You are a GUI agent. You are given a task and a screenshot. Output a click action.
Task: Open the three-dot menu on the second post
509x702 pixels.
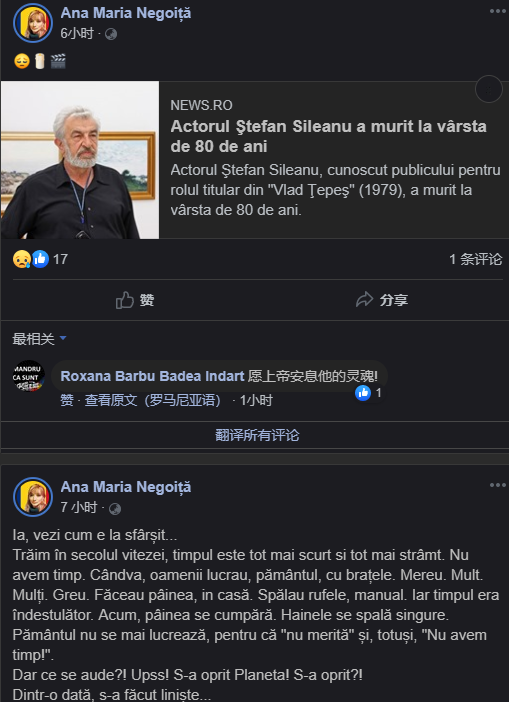497,485
